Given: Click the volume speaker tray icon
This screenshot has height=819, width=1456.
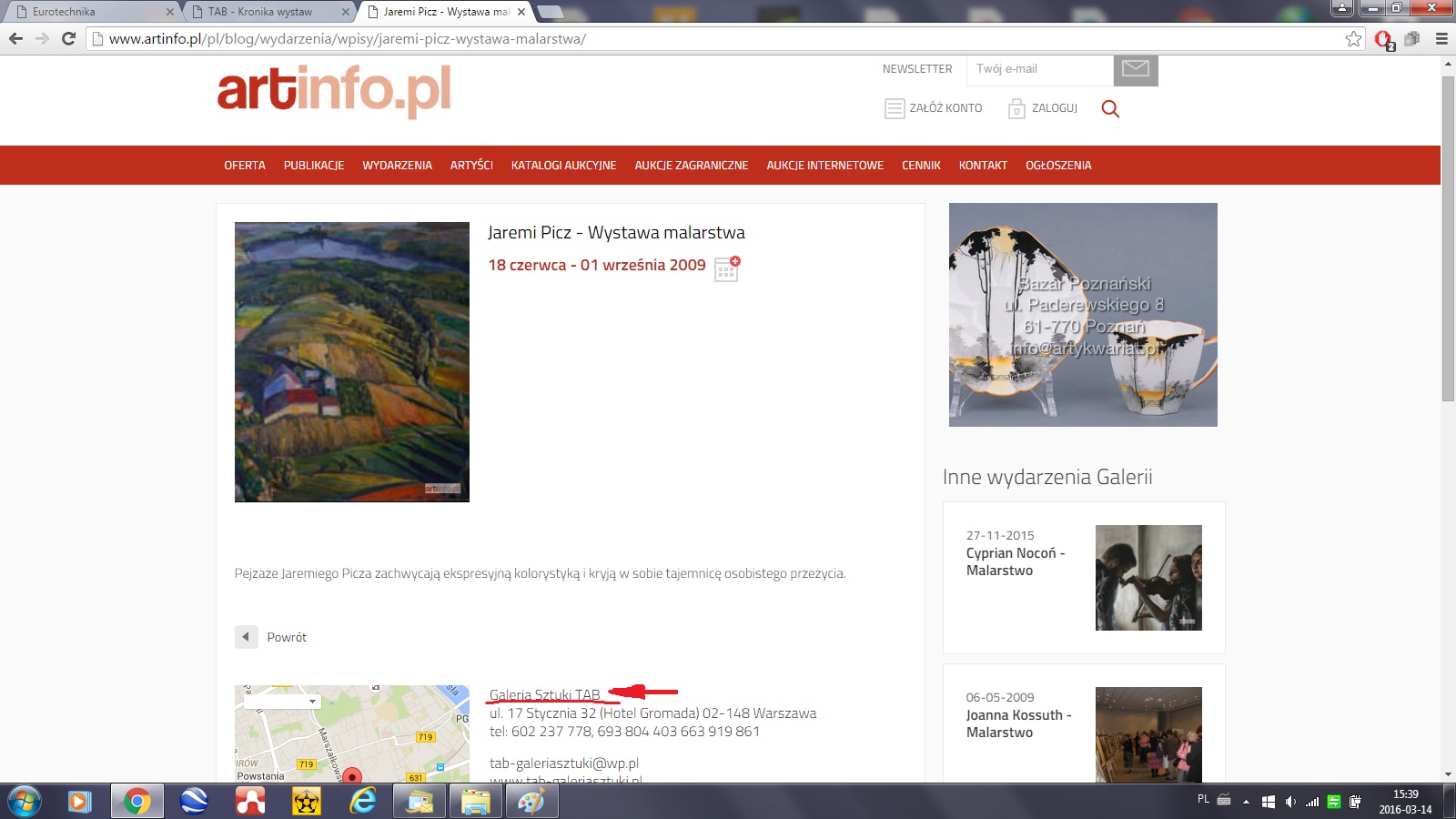Looking at the screenshot, I should pos(1290,802).
